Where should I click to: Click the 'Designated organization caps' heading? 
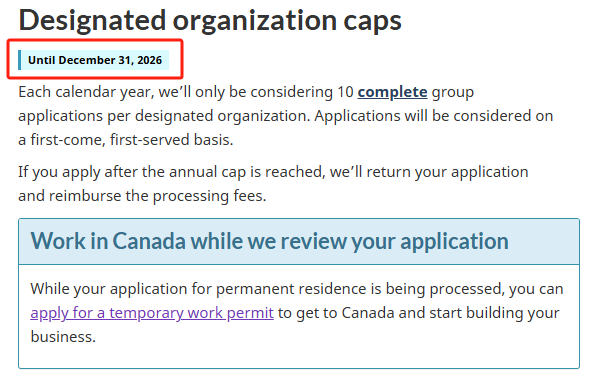210,21
